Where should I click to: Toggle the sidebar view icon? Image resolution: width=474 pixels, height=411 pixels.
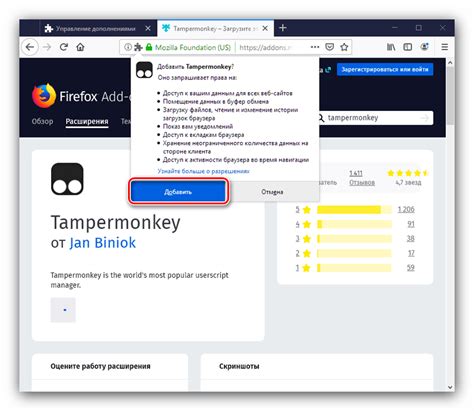pyautogui.click(x=408, y=47)
